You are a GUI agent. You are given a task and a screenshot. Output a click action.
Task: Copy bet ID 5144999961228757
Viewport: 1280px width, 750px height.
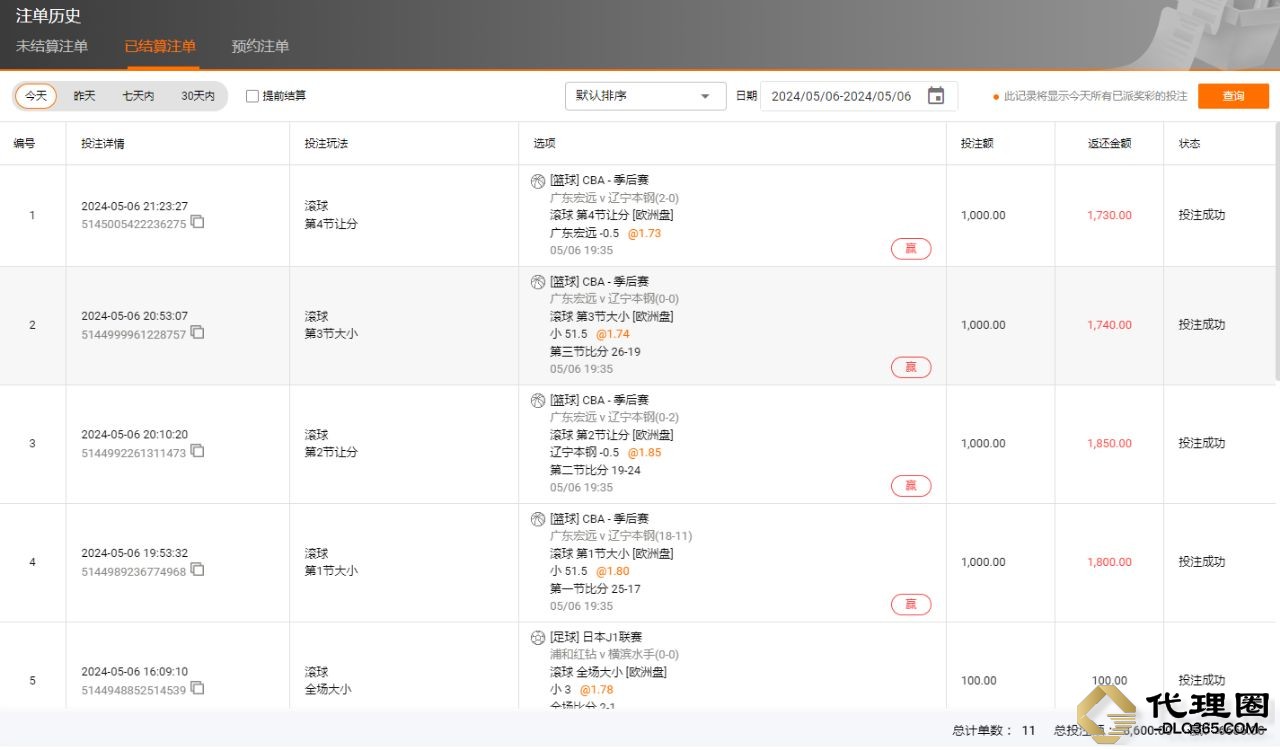[198, 332]
